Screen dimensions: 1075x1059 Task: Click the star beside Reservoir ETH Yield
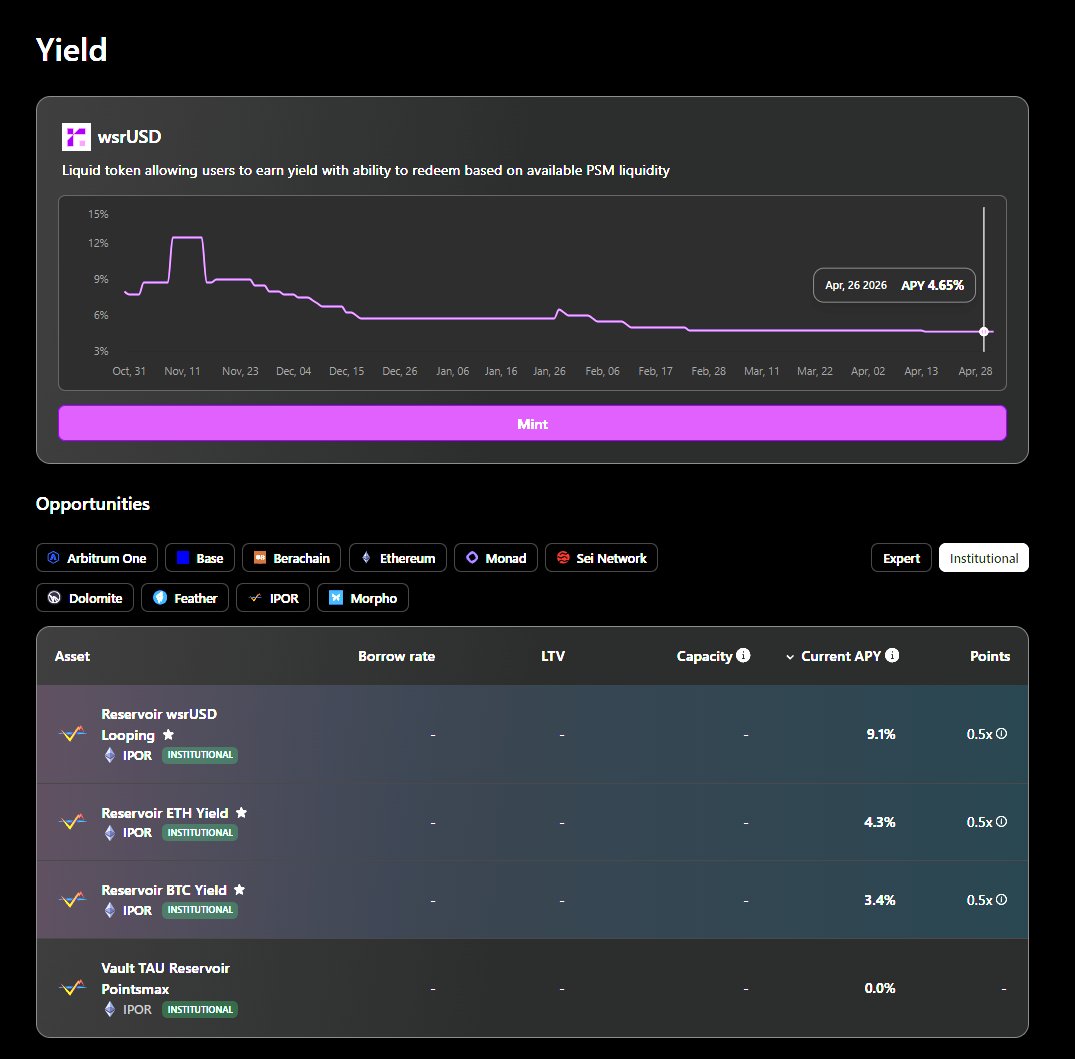[241, 812]
